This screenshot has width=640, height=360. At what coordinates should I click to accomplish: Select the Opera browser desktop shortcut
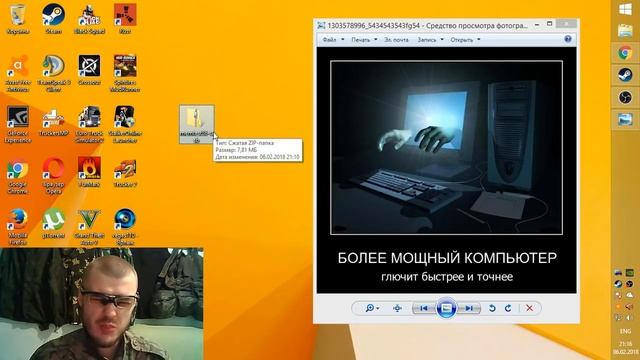tap(53, 176)
